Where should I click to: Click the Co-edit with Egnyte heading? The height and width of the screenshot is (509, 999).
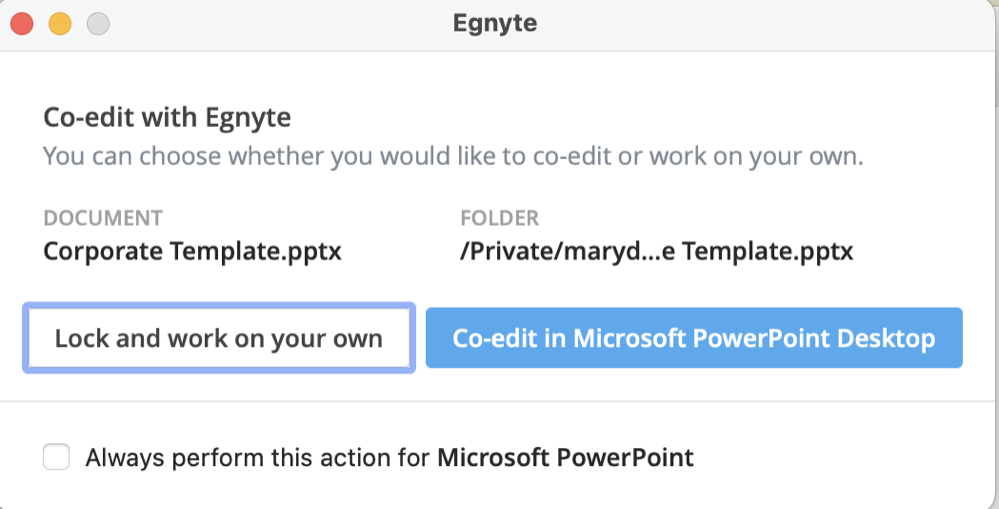tap(167, 118)
